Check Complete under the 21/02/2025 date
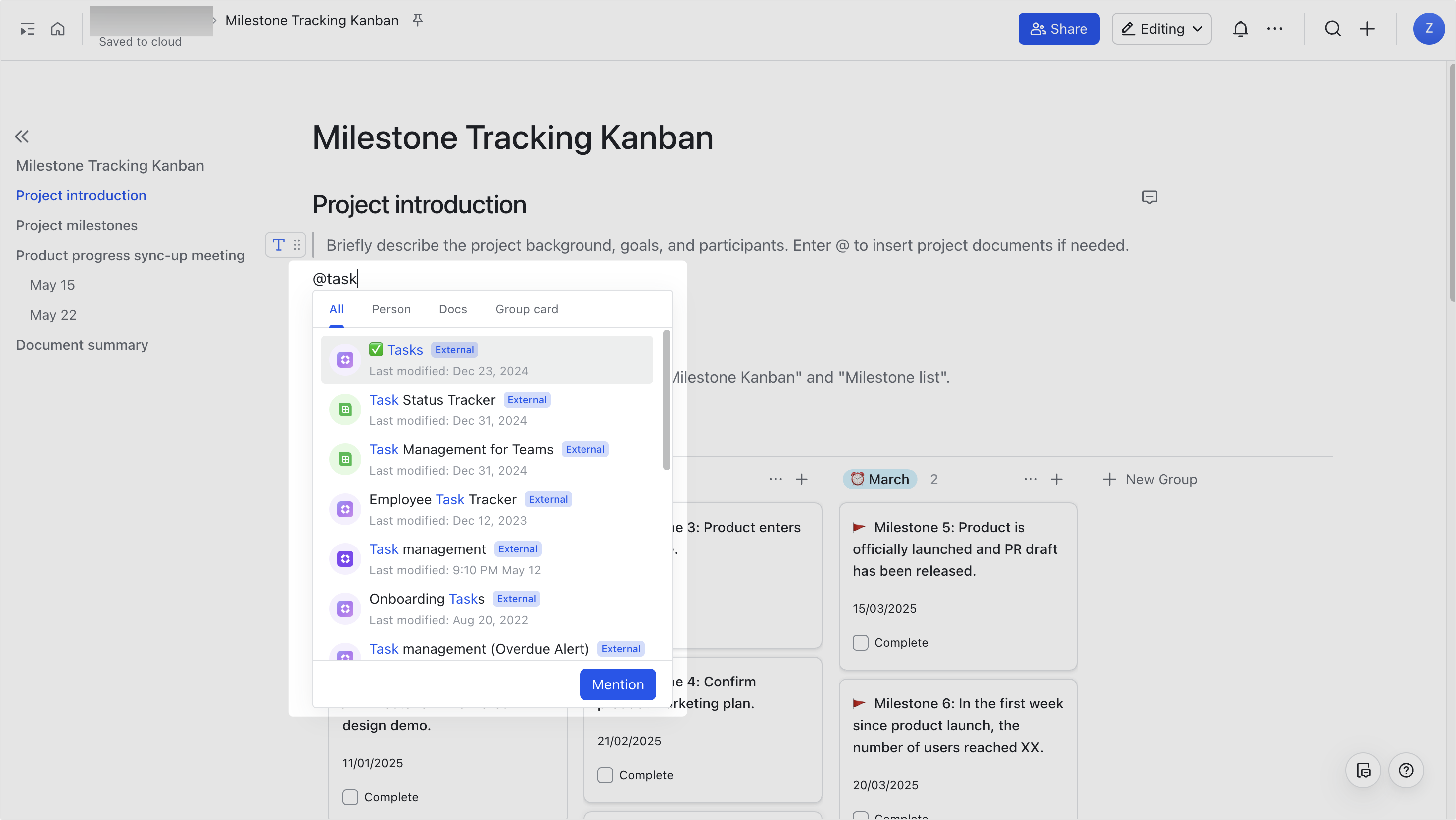Viewport: 1456px width, 820px height. [x=605, y=775]
